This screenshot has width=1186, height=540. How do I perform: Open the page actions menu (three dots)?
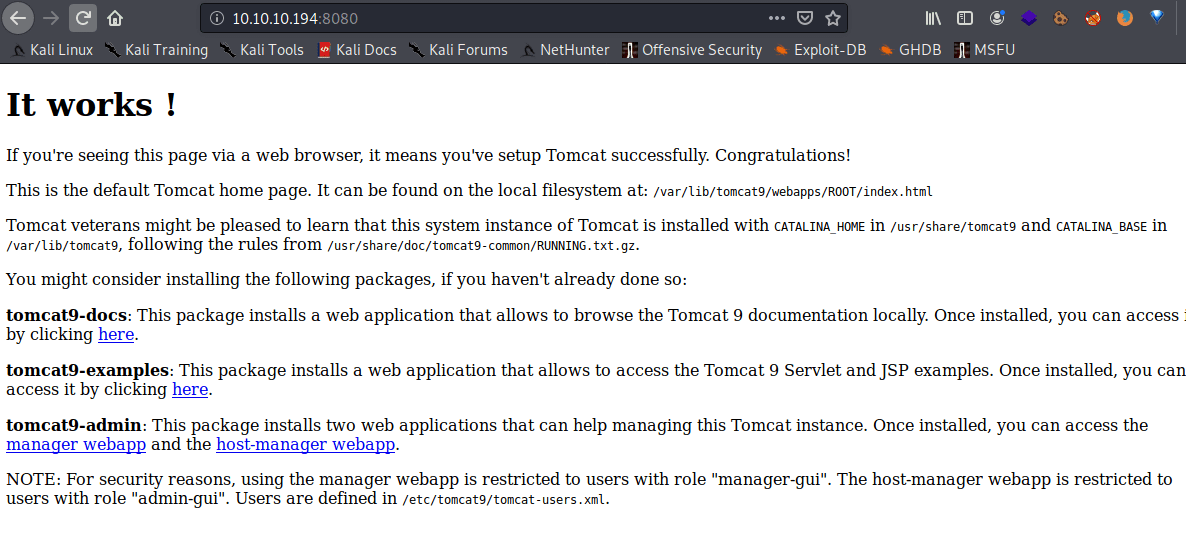777,18
